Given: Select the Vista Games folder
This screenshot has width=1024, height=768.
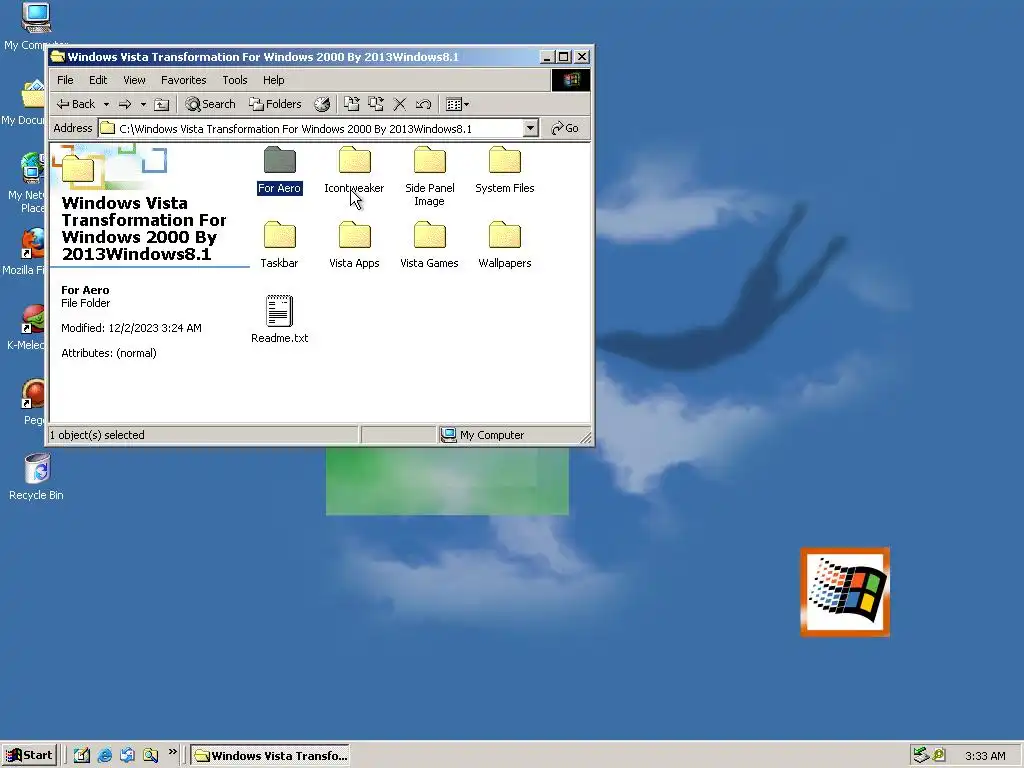Looking at the screenshot, I should (x=429, y=245).
